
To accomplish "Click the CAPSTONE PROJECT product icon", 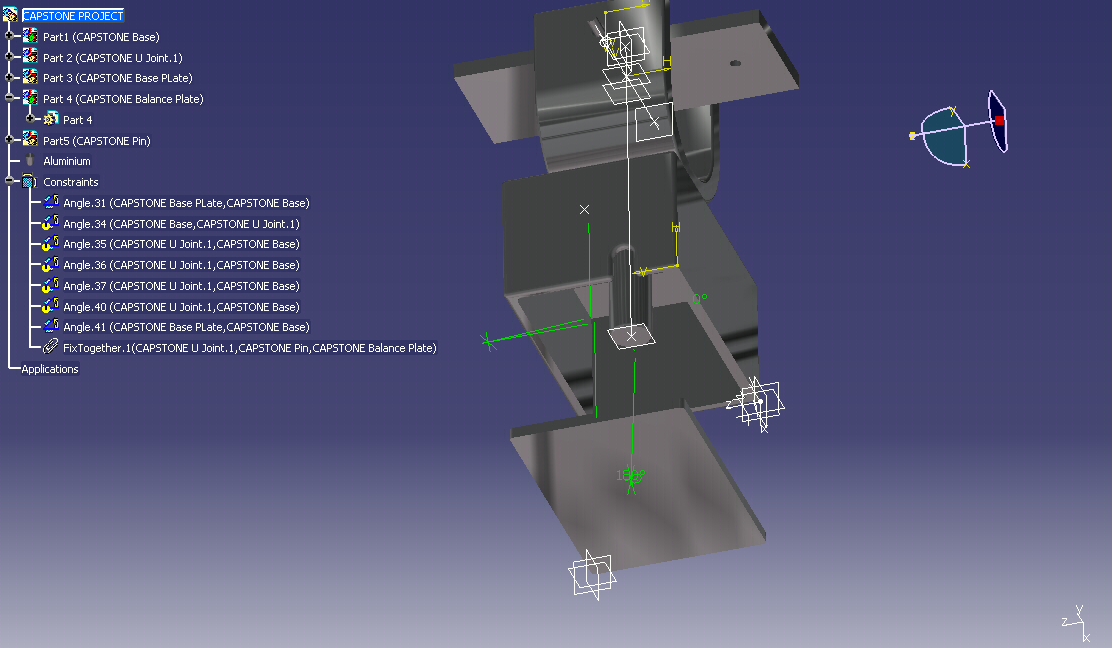I will pyautogui.click(x=11, y=16).
